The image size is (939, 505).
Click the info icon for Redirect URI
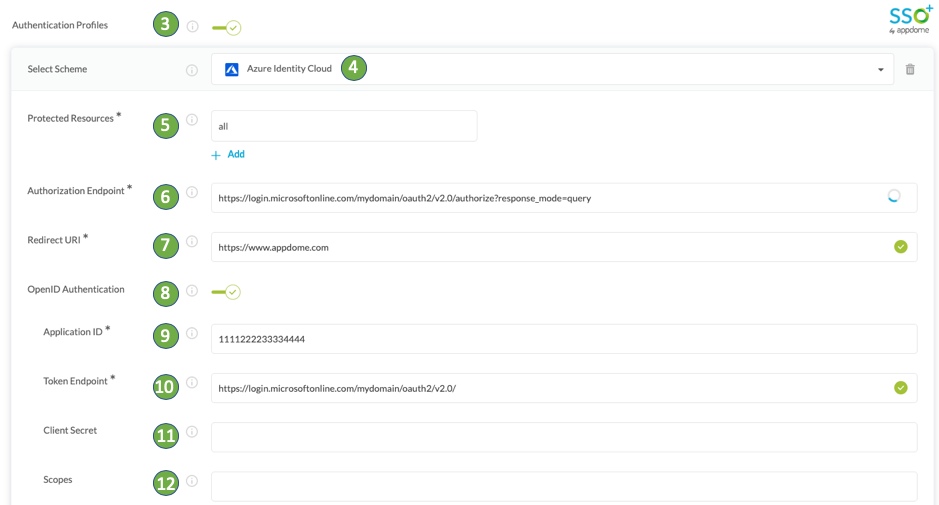[192, 241]
